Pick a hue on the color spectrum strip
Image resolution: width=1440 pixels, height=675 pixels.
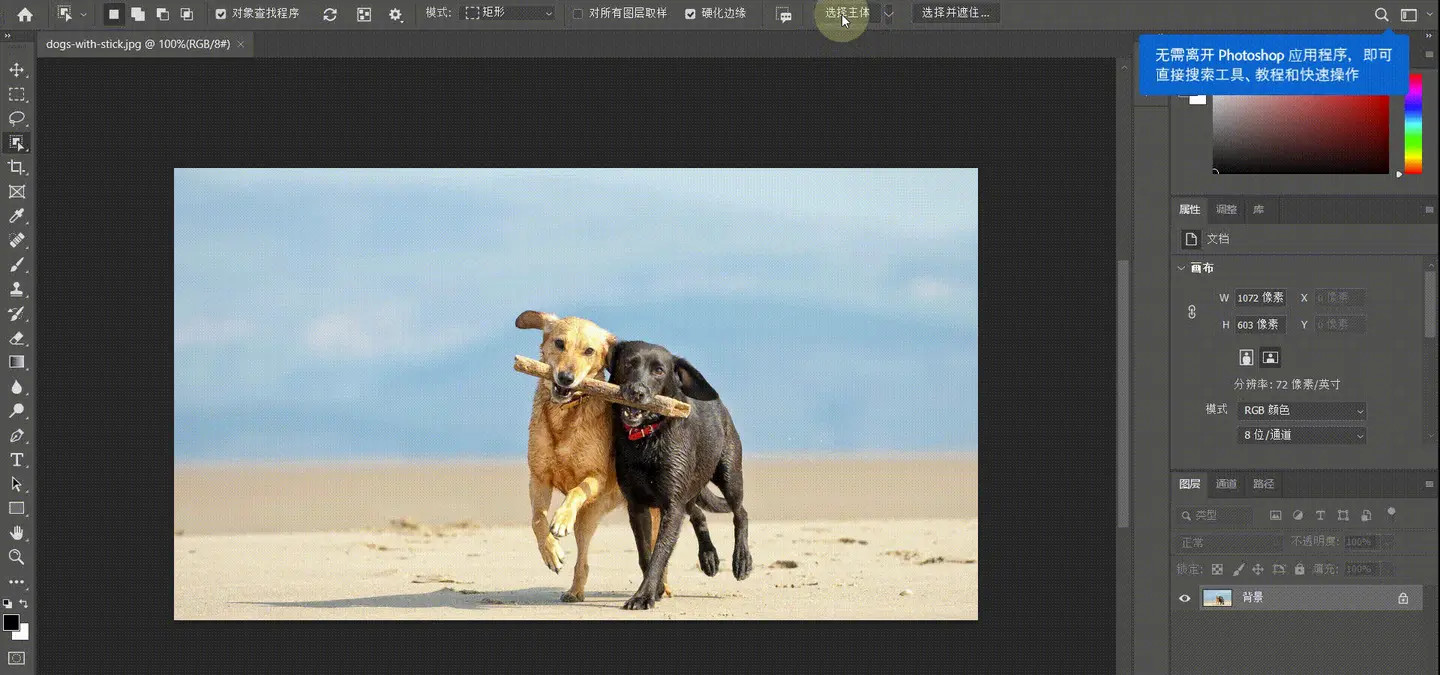pos(1413,125)
